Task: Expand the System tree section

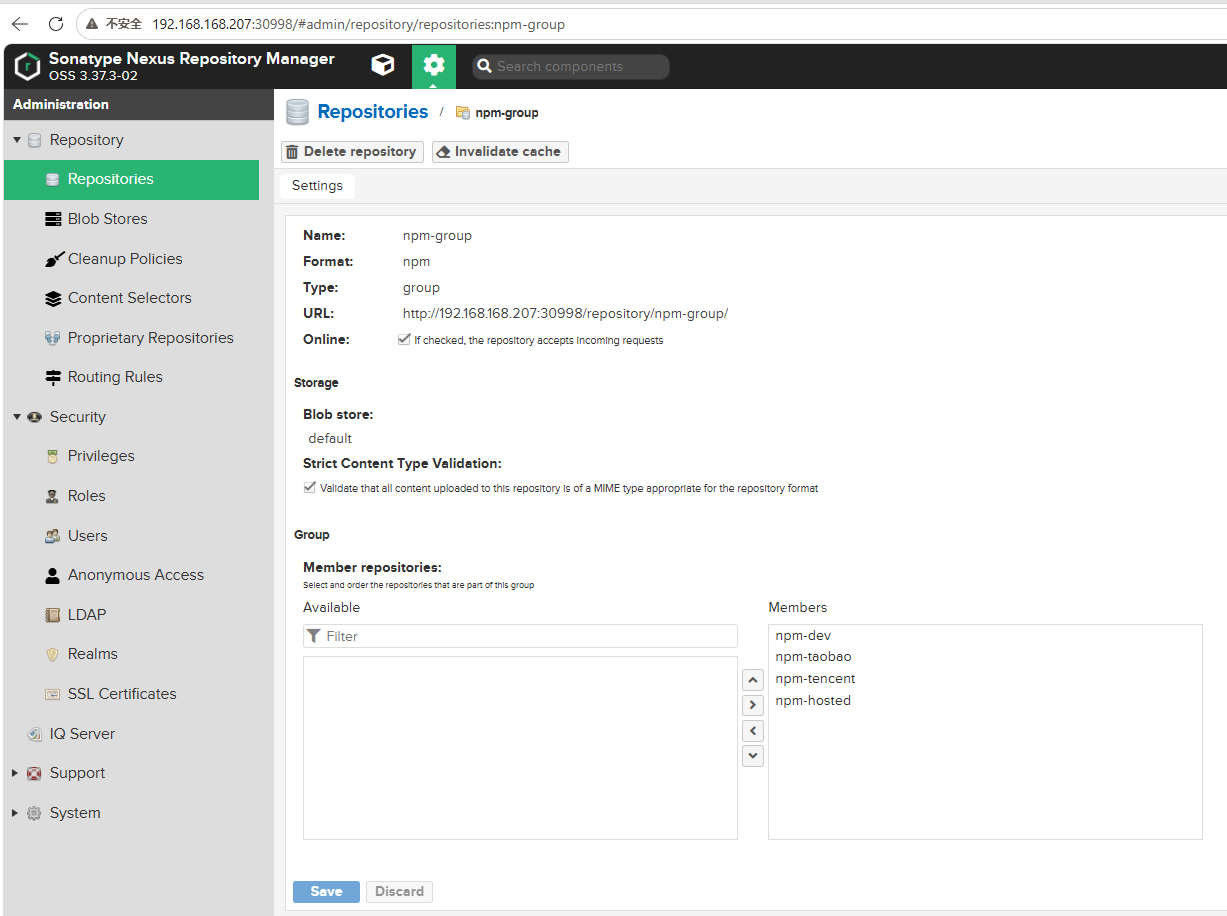Action: click(x=15, y=813)
